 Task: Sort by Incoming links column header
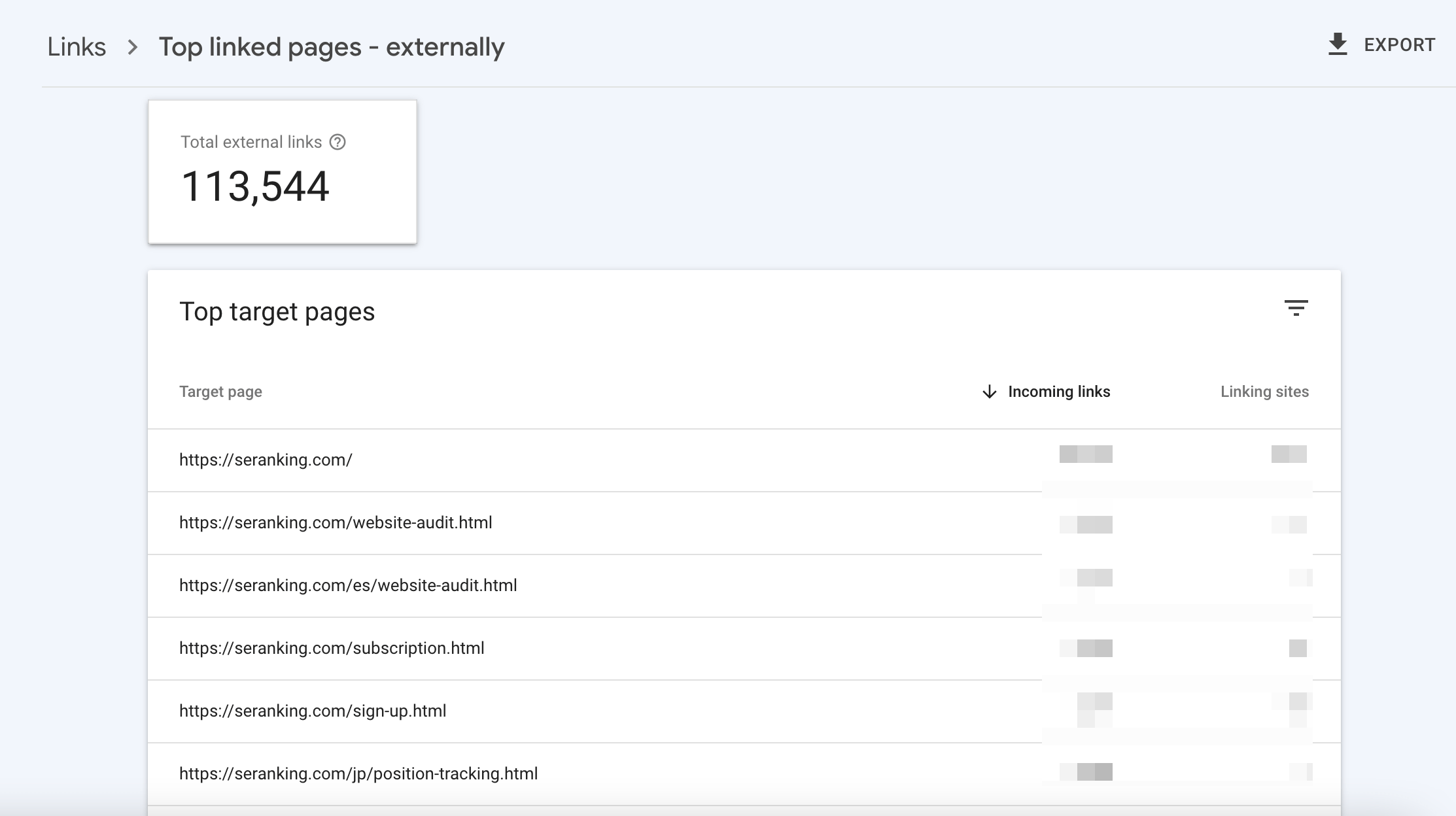tap(1059, 392)
